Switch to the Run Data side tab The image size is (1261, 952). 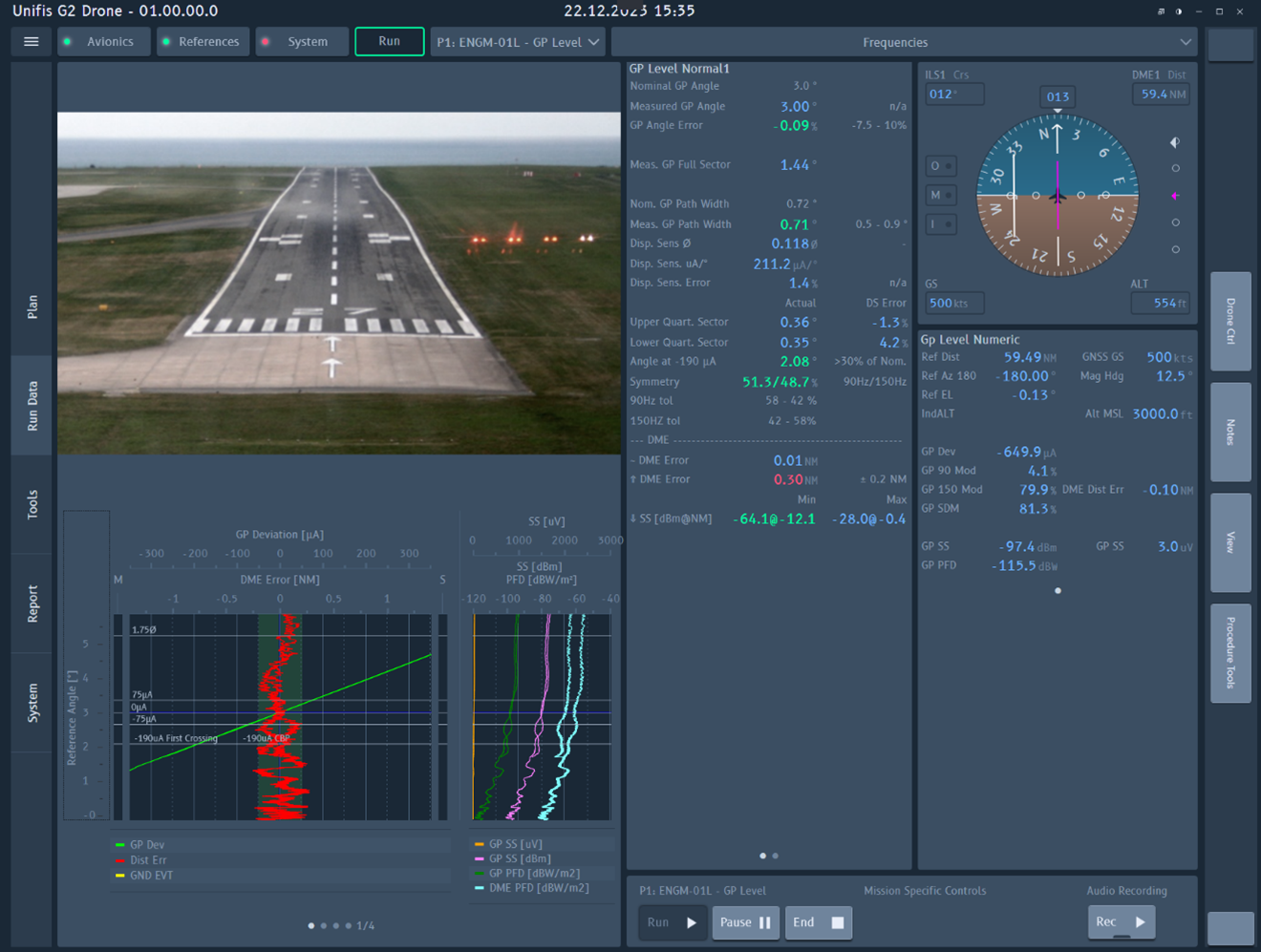coord(32,406)
